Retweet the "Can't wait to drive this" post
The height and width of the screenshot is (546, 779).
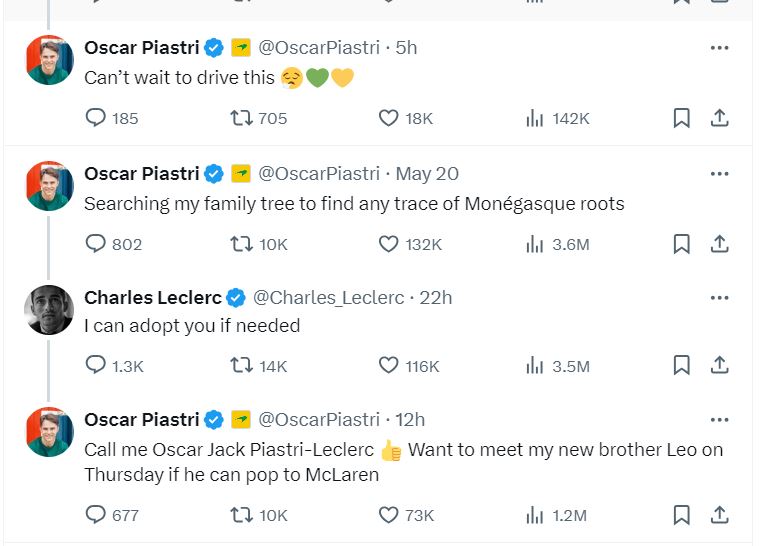(x=241, y=118)
